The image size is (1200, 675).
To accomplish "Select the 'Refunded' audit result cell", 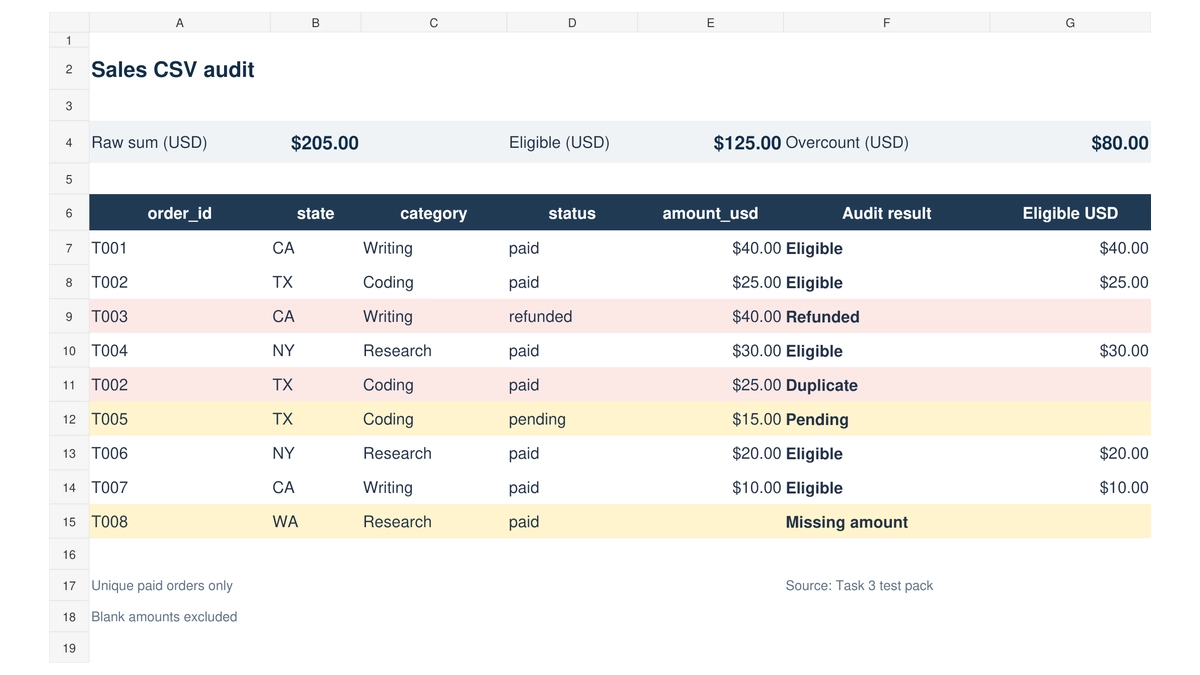I will pos(886,316).
